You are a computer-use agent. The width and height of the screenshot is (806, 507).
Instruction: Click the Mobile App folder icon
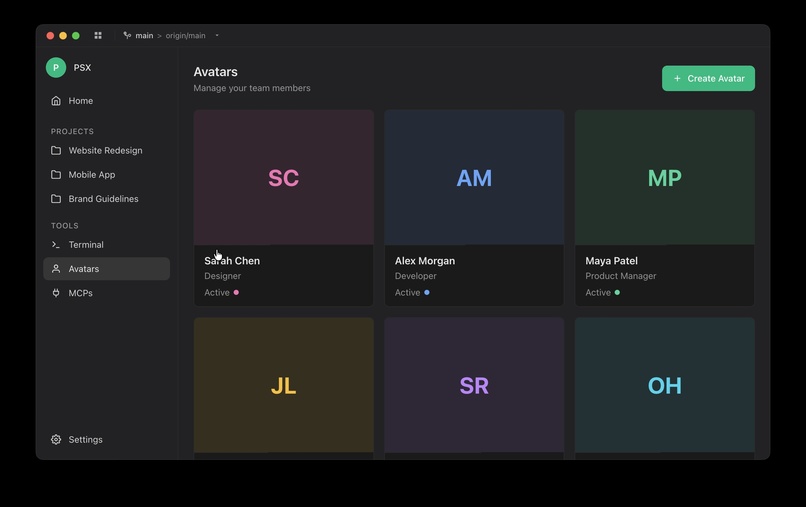(56, 175)
